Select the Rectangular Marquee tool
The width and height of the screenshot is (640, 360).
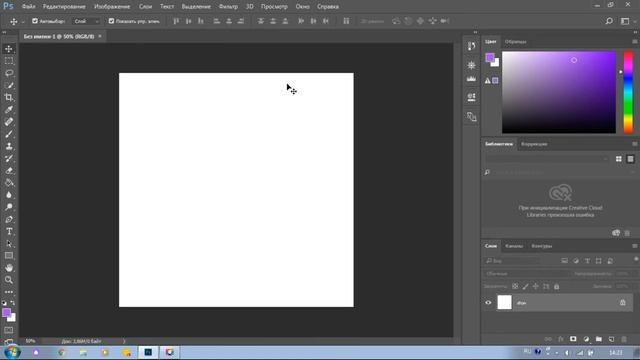click(x=9, y=61)
